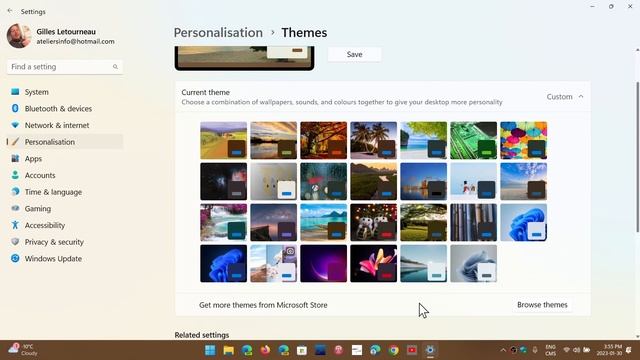Screen dimensions: 640x360
Task: Apply the calm lake horizon theme
Action: point(423,264)
